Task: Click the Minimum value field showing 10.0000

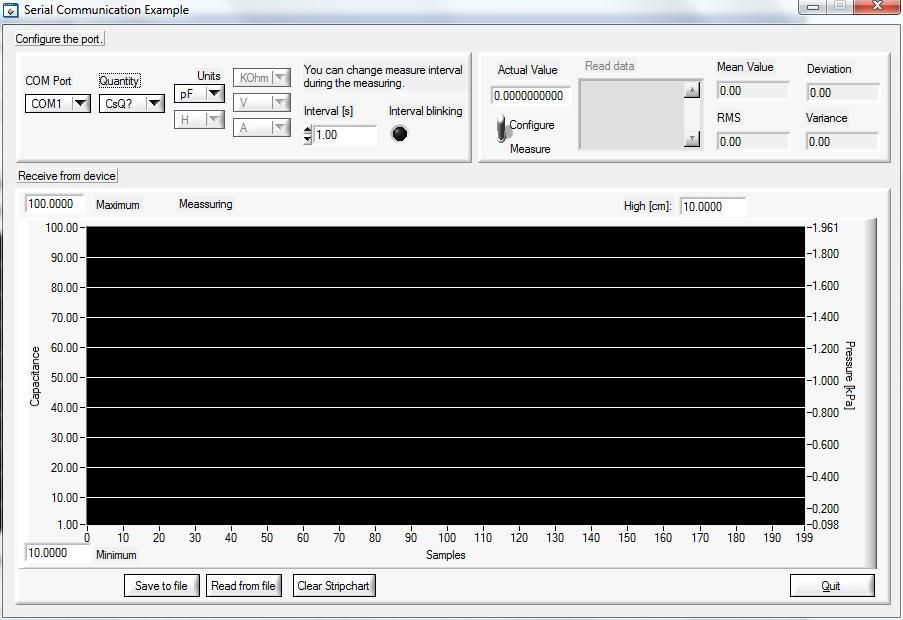Action: [56, 553]
